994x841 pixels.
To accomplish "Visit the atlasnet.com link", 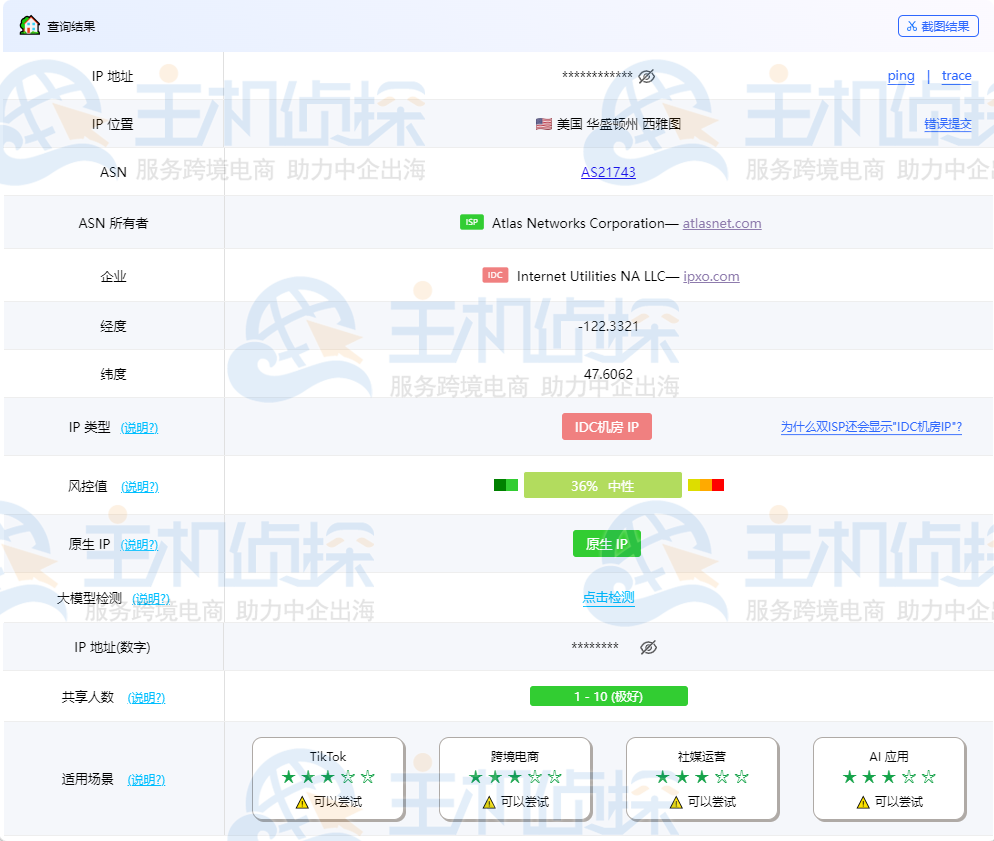I will 721,223.
